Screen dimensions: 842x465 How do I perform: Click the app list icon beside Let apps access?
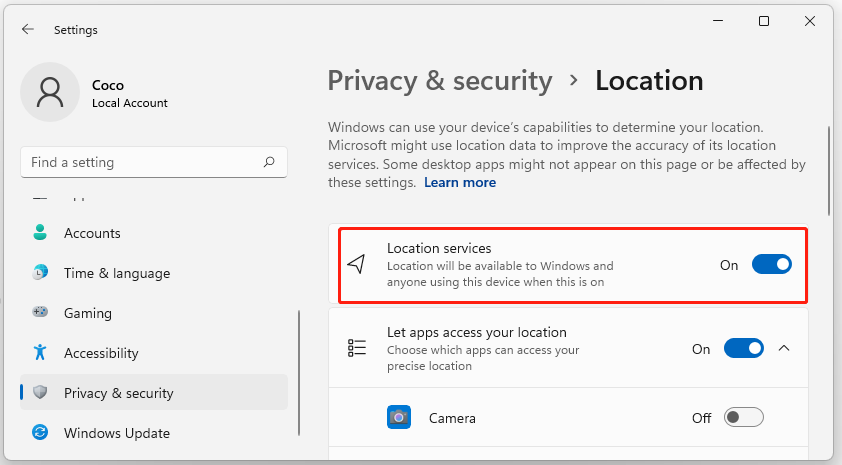point(357,348)
